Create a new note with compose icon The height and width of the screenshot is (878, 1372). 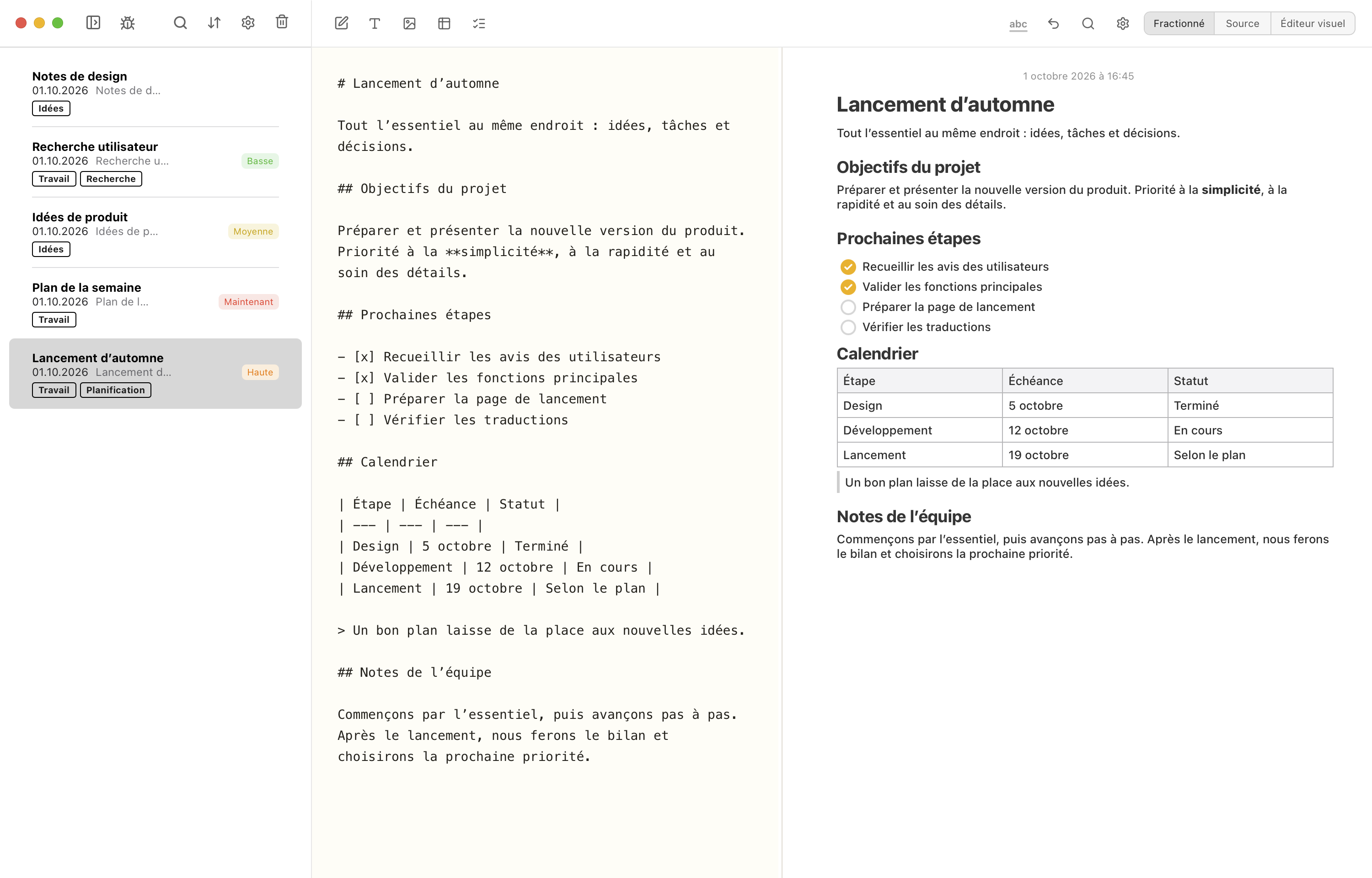pyautogui.click(x=342, y=23)
